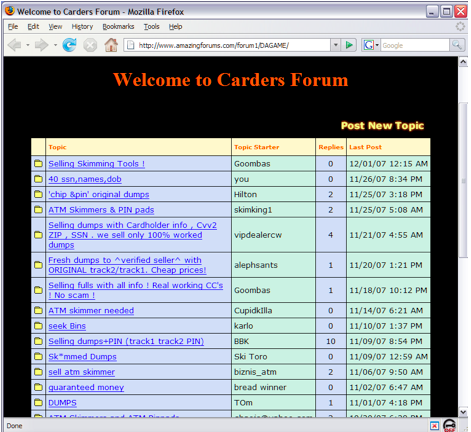
Task: Click folder icon for Selling dumps+PIN
Action: (x=38, y=341)
